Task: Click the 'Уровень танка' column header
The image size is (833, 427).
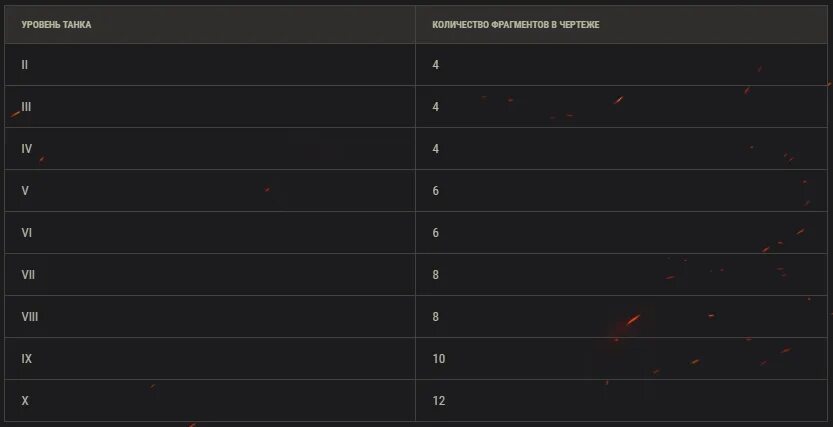Action: tap(56, 24)
